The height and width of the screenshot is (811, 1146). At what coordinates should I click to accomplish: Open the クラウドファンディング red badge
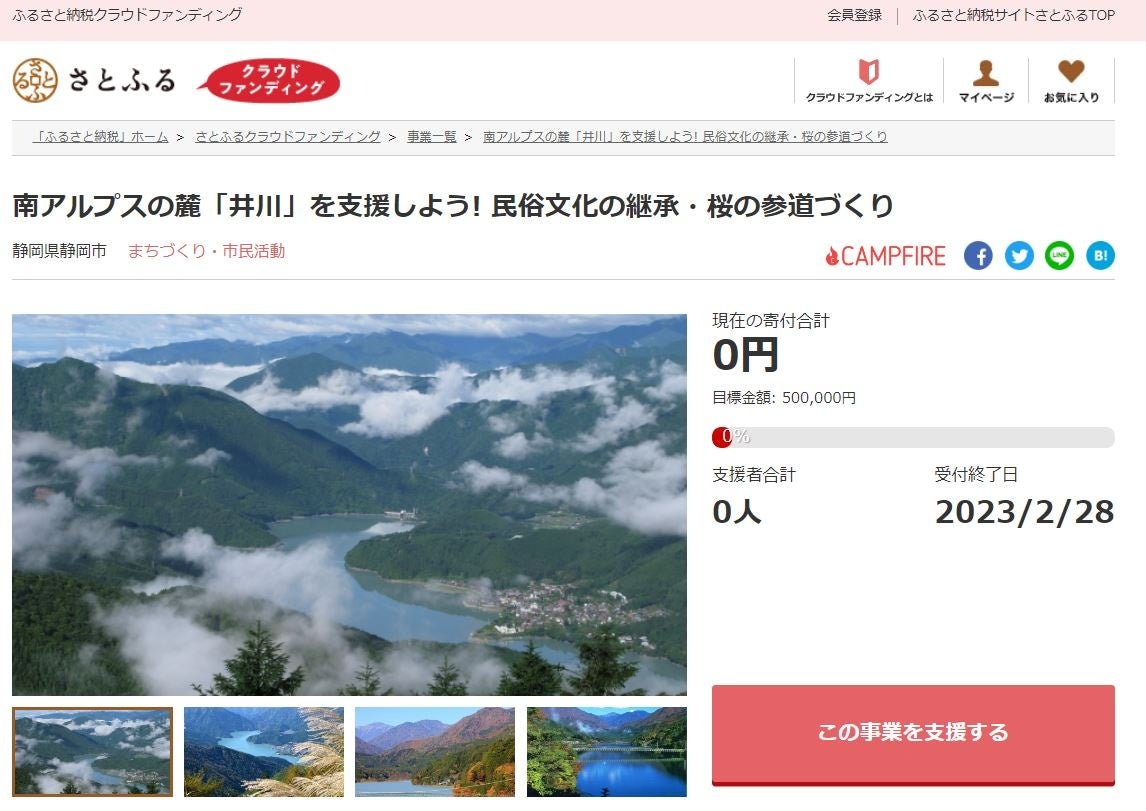(270, 80)
